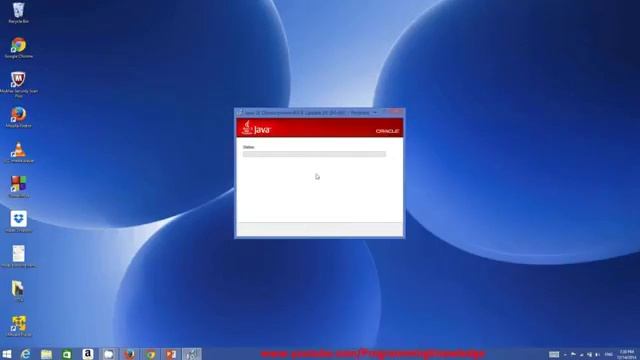Open the volume control tray icon

[x=598, y=354]
